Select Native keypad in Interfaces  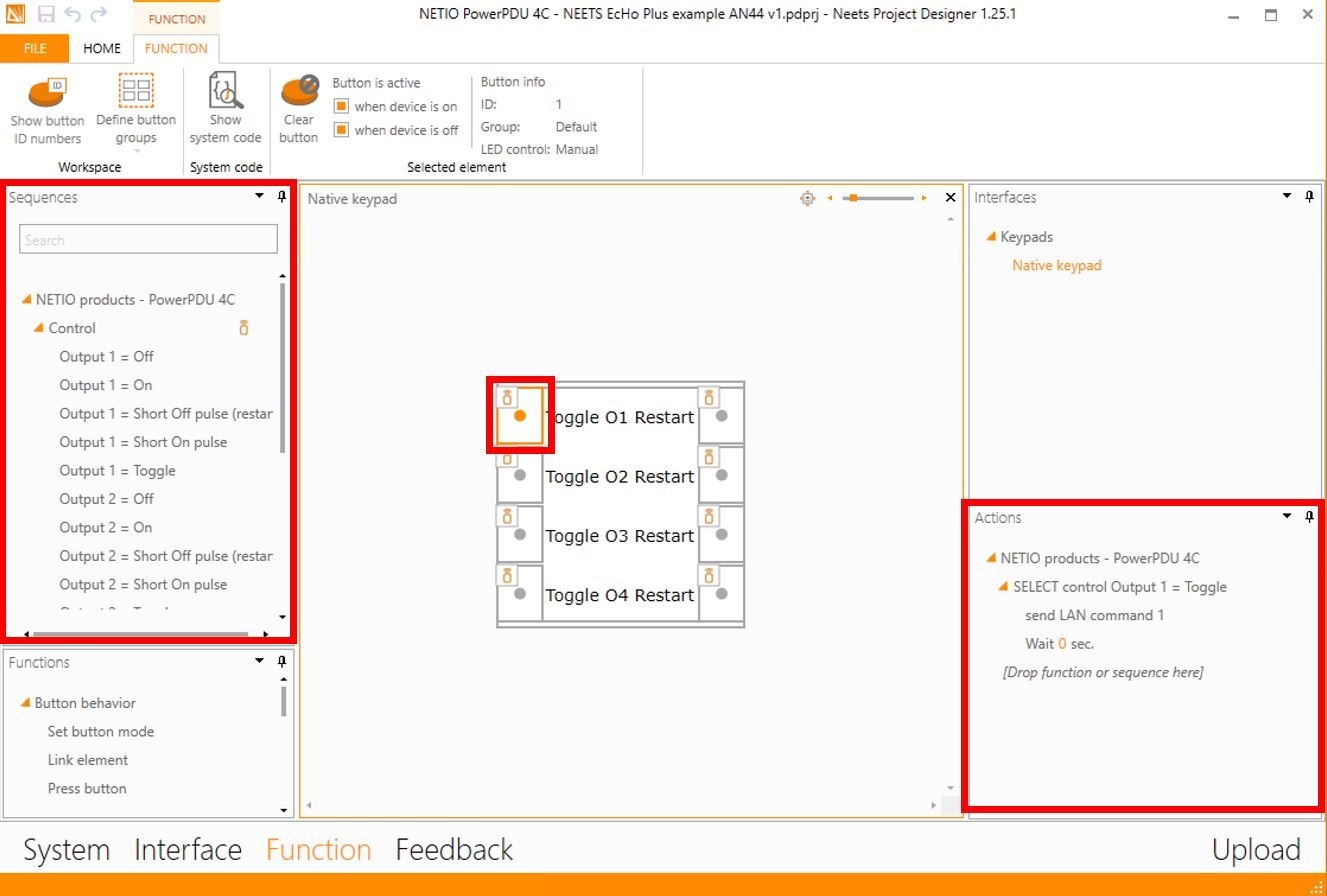click(x=1057, y=265)
